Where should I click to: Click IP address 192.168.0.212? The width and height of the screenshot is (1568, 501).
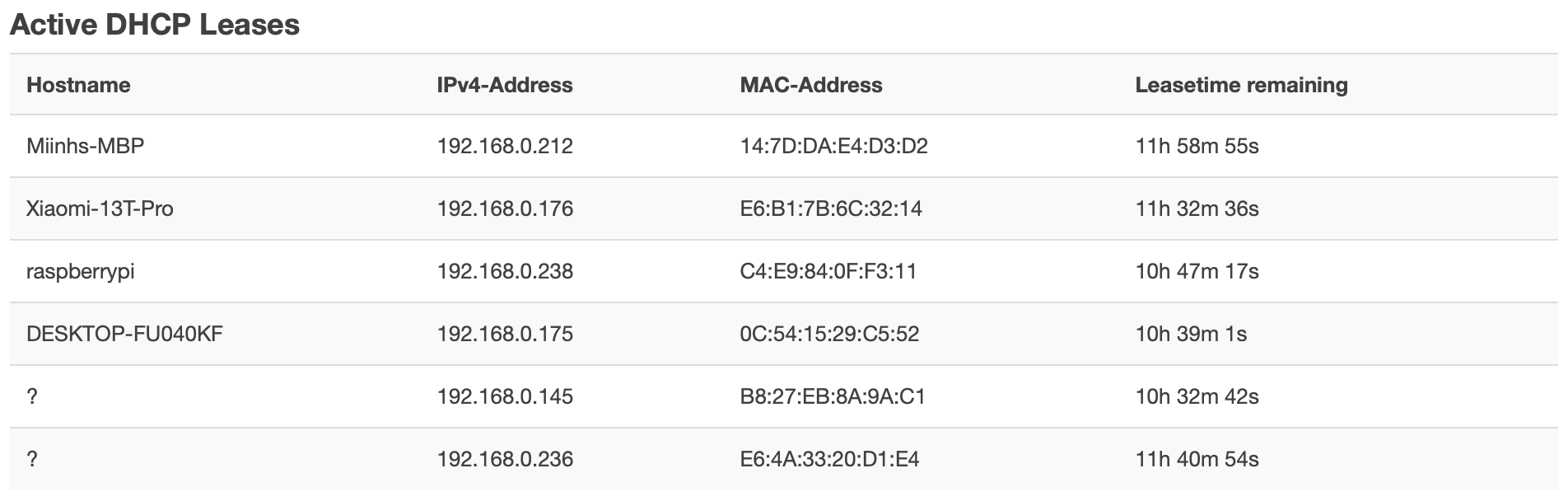pos(504,146)
